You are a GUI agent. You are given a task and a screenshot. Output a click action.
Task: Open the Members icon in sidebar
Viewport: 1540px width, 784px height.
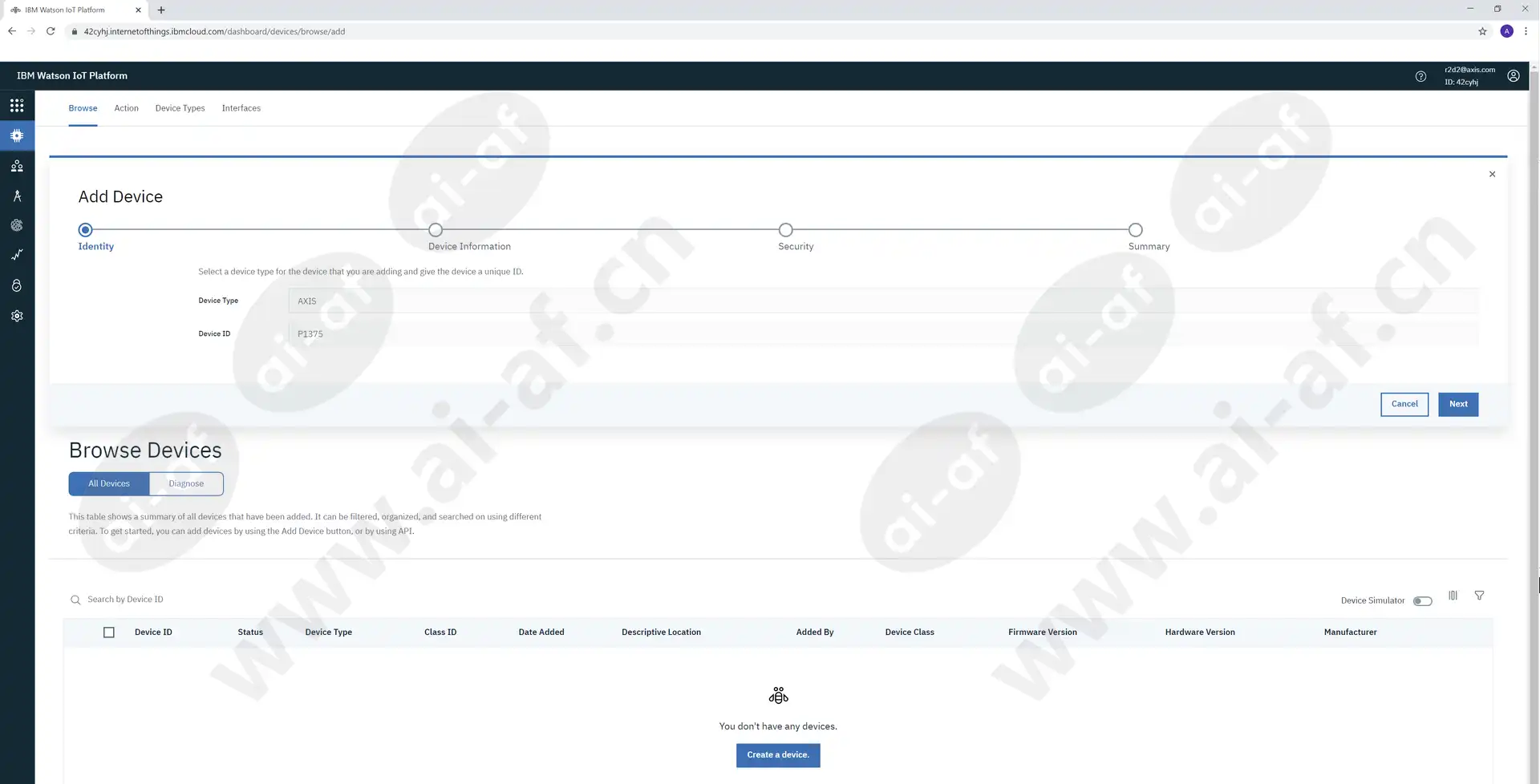click(17, 166)
